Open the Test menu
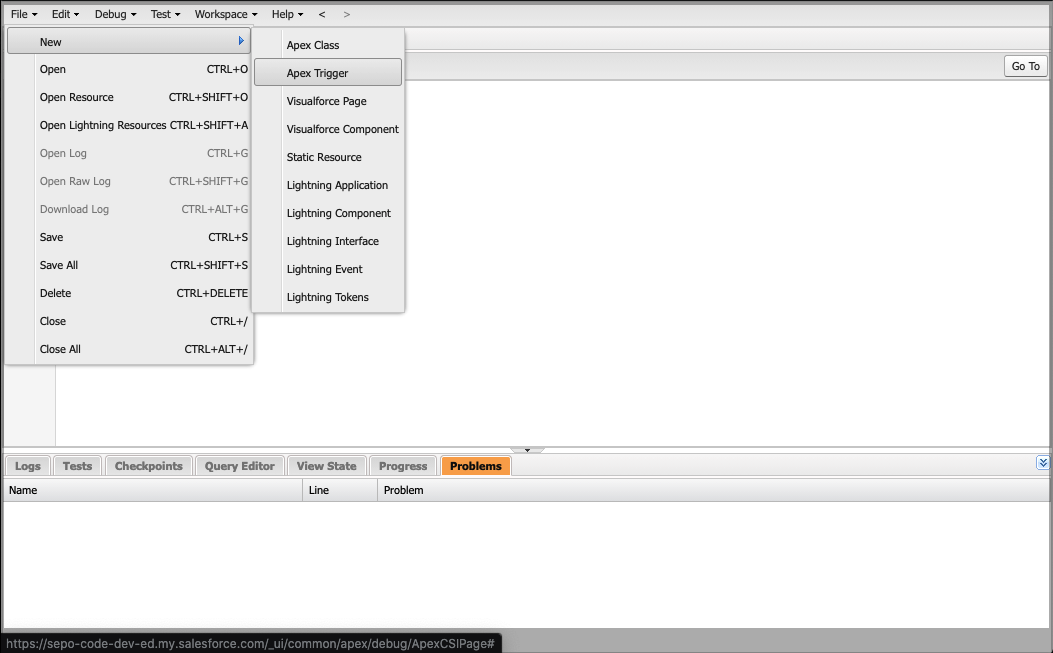This screenshot has height=653, width=1053. [x=165, y=14]
